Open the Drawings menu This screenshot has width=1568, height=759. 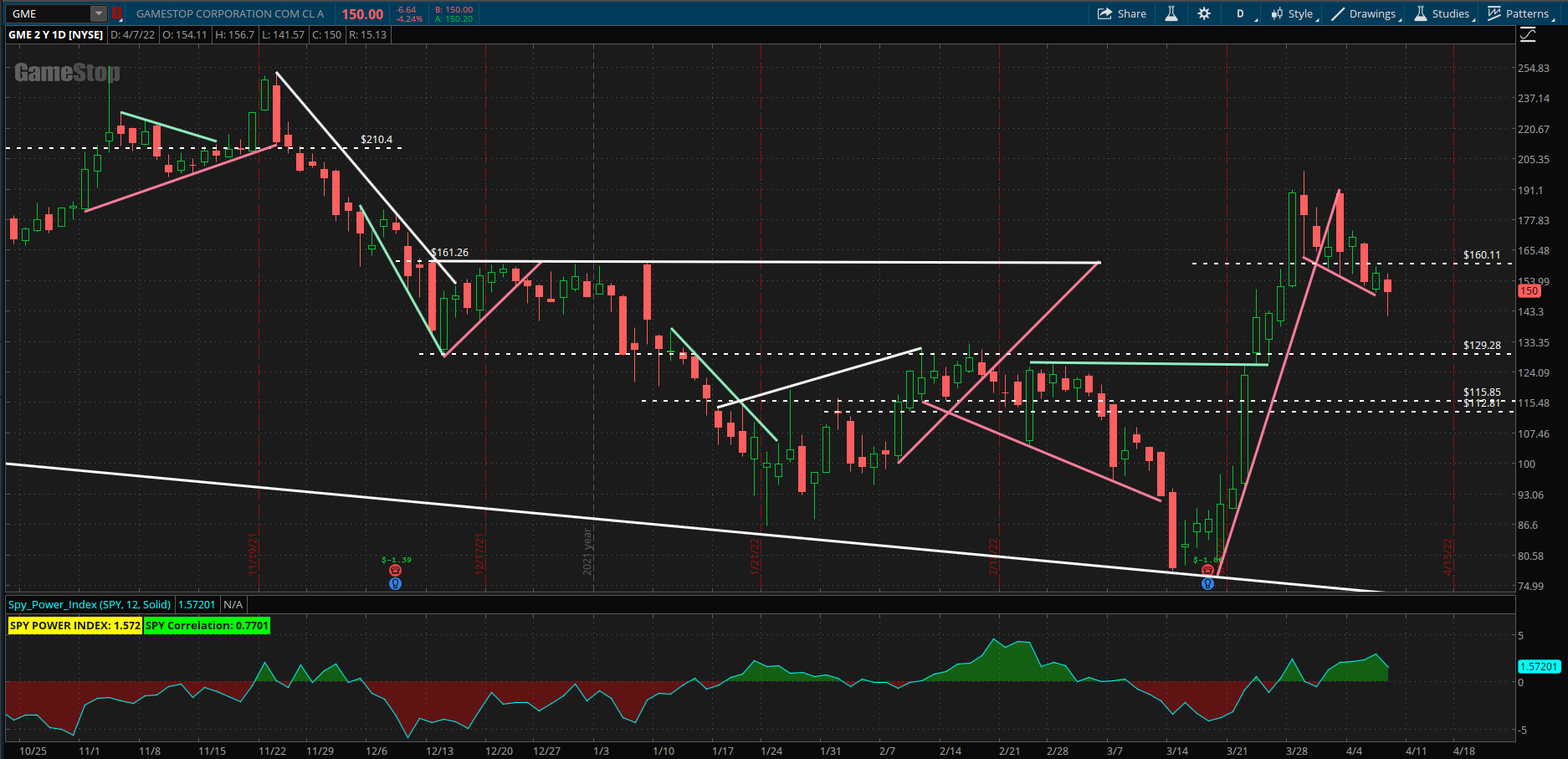tap(1366, 13)
